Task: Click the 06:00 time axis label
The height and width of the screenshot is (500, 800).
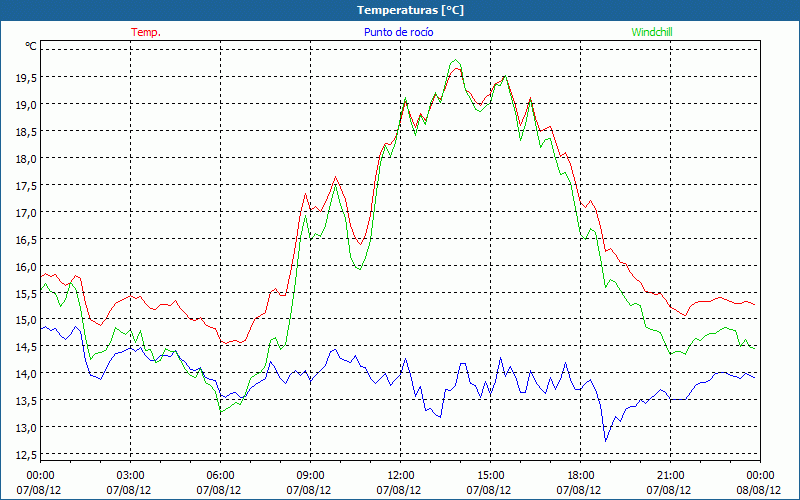Action: coord(220,476)
